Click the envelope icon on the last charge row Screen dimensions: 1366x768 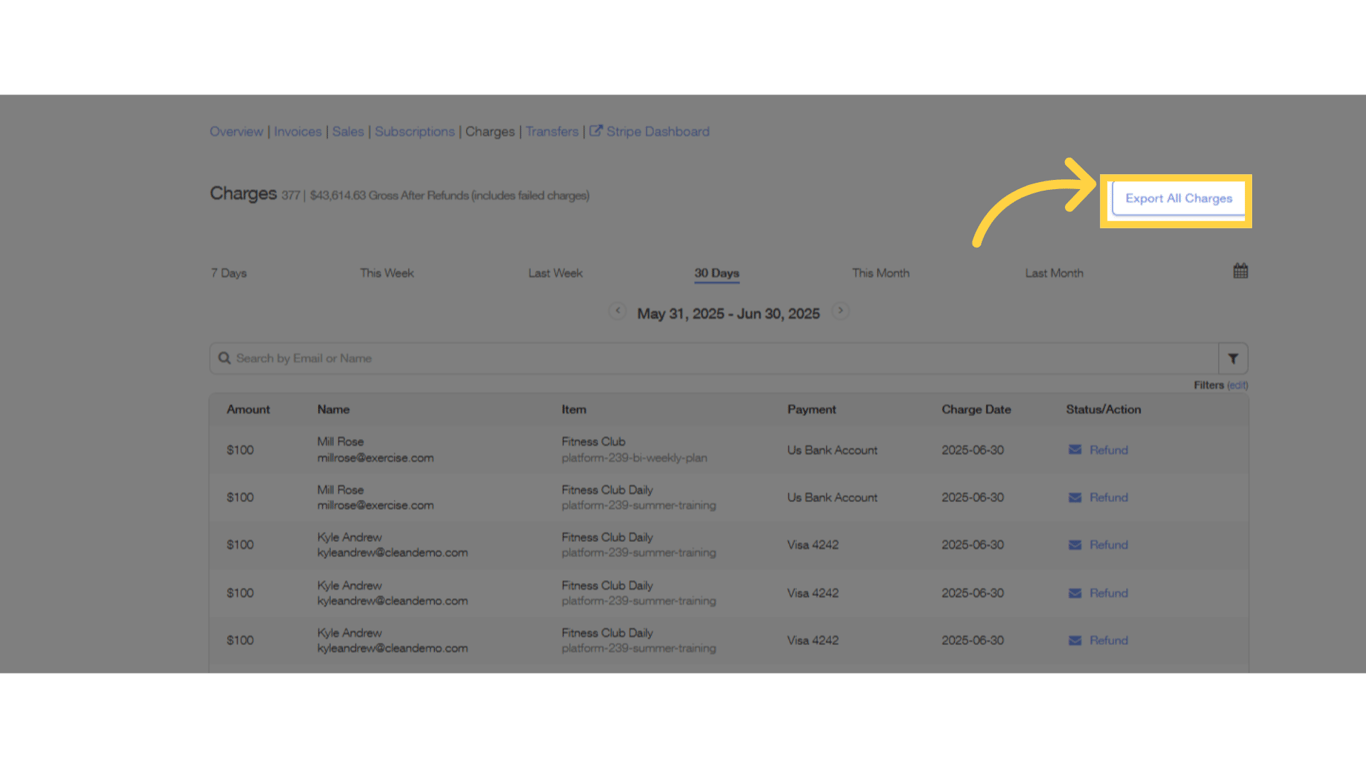(1074, 640)
